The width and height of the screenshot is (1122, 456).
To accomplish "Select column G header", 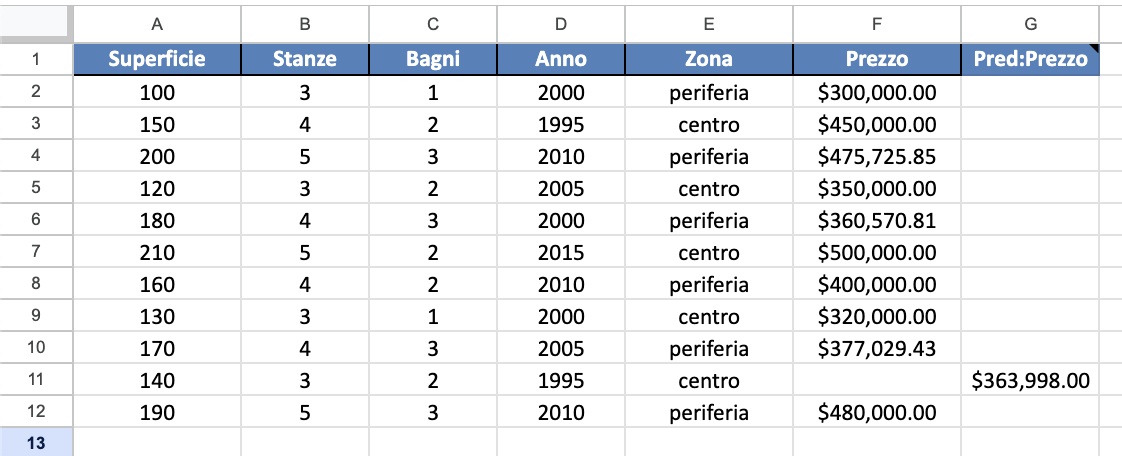I will pos(1030,24).
